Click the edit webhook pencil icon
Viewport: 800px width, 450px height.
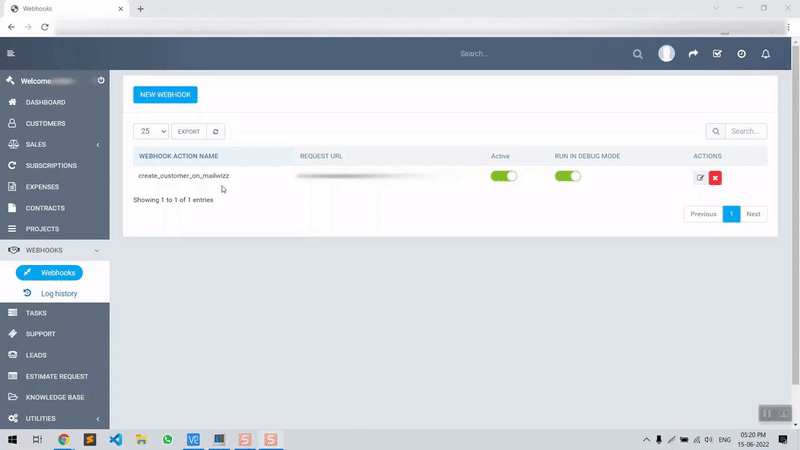point(700,178)
